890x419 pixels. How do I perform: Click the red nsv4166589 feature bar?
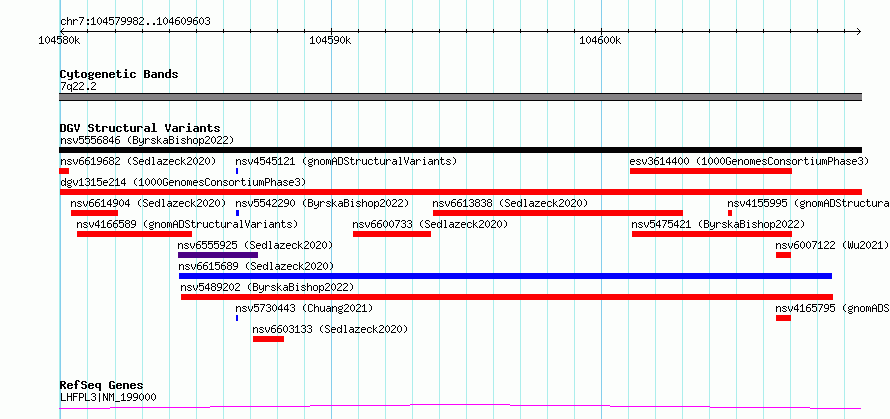point(135,234)
